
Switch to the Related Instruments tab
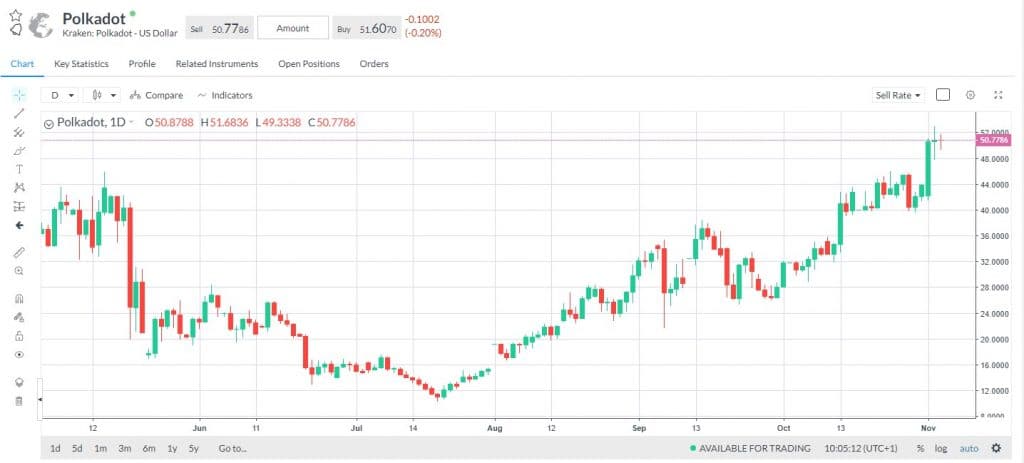217,64
